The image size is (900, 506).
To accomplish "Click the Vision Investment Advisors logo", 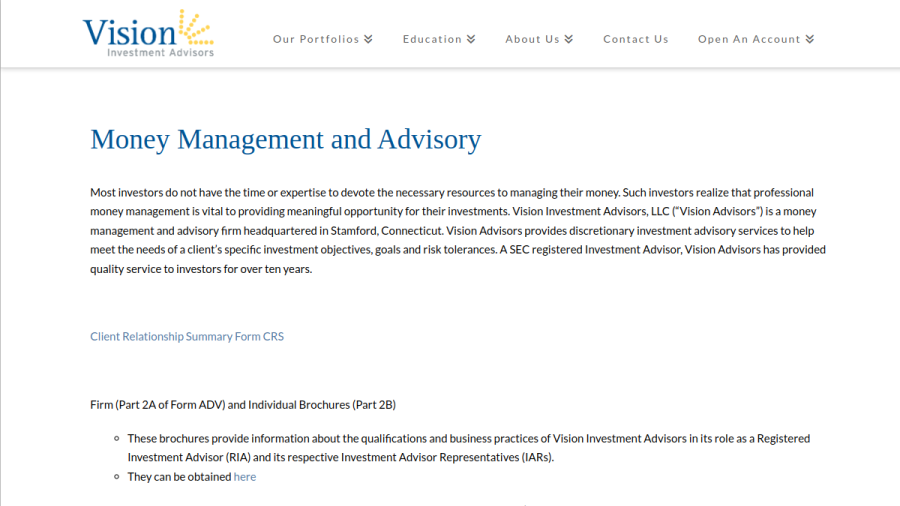I will click(148, 34).
